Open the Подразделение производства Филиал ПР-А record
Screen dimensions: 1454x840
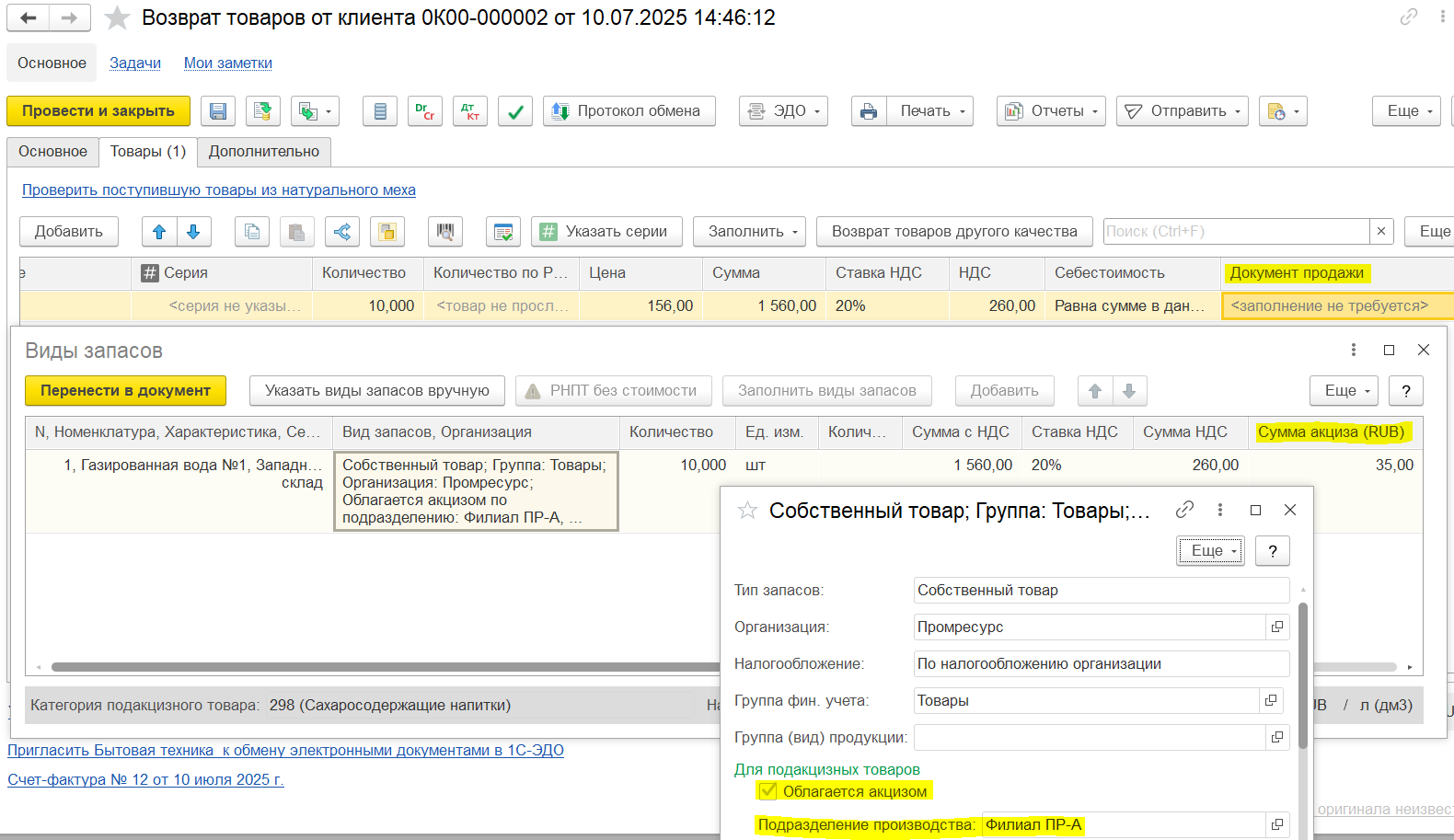[x=1277, y=824]
